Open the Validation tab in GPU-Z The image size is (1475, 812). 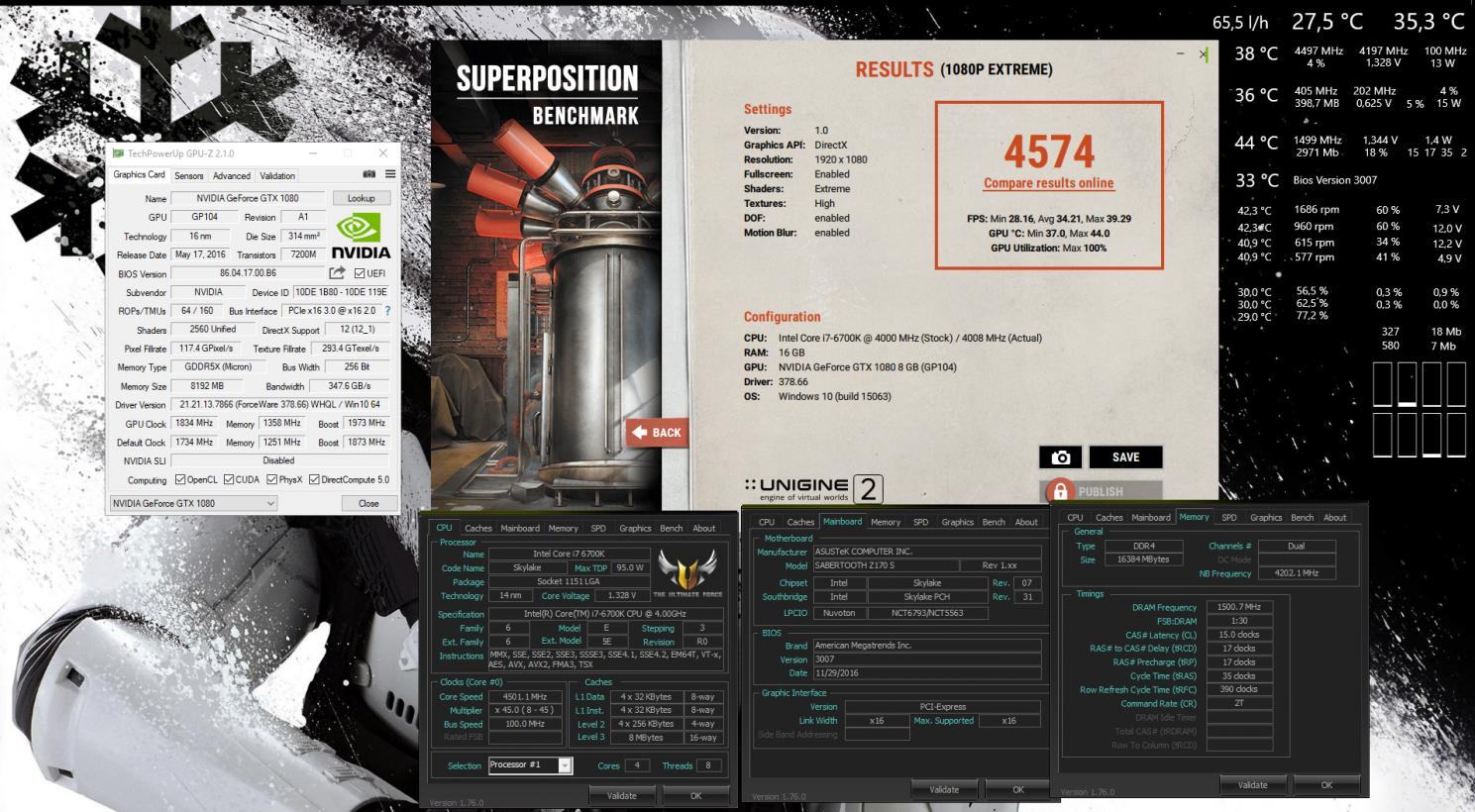277,175
